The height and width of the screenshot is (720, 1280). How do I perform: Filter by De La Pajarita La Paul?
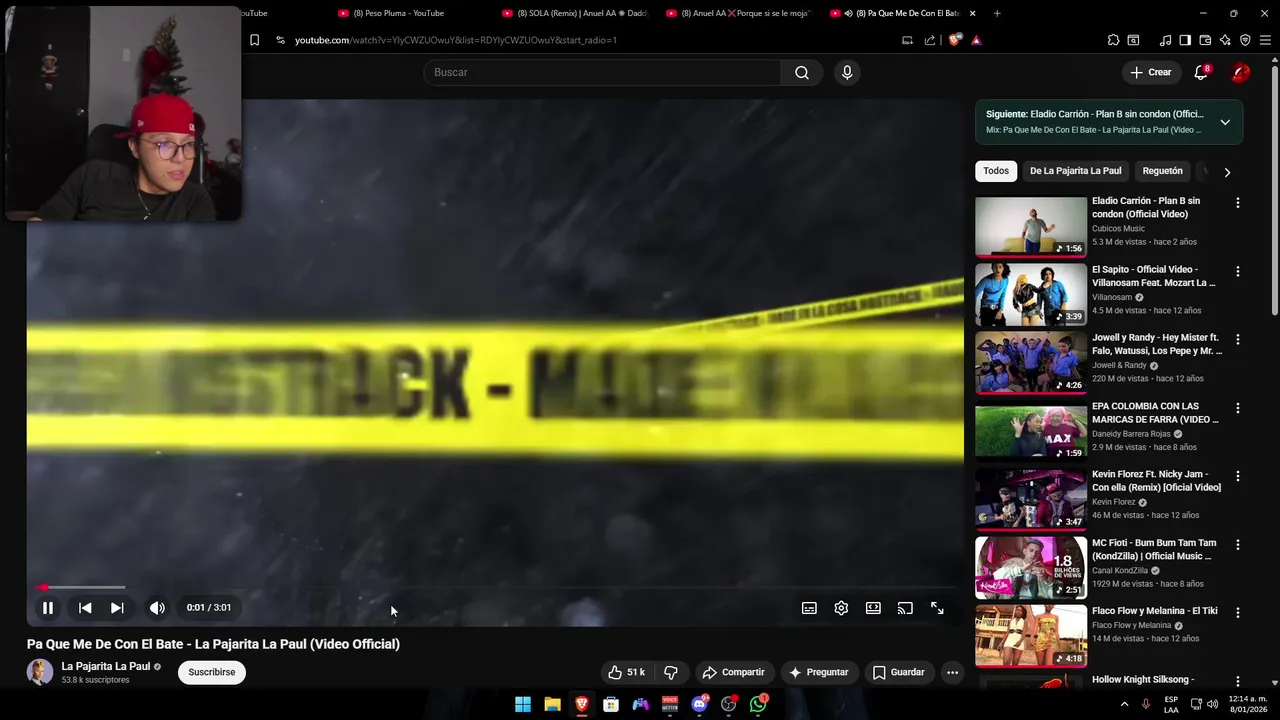[x=1076, y=171]
